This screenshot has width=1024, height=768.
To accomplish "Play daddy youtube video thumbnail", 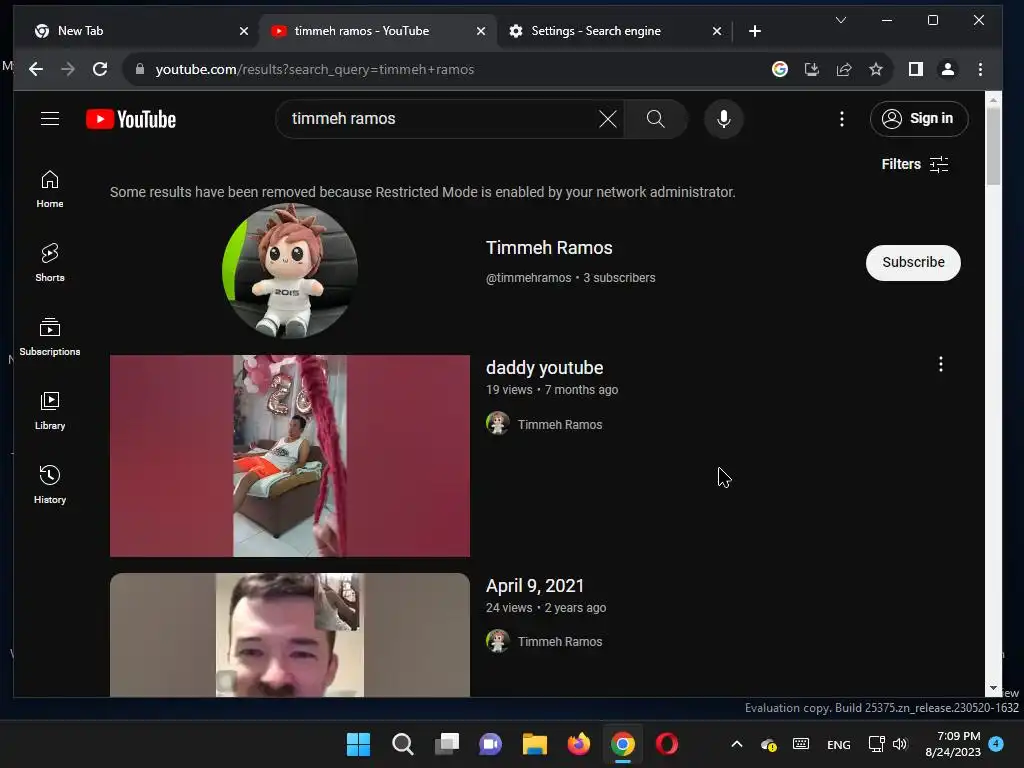I will 289,456.
